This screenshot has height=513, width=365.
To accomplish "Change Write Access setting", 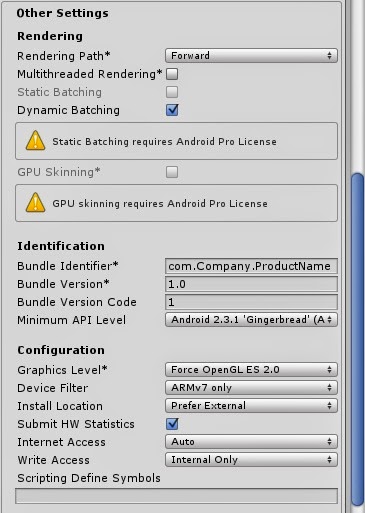I will pos(251,460).
